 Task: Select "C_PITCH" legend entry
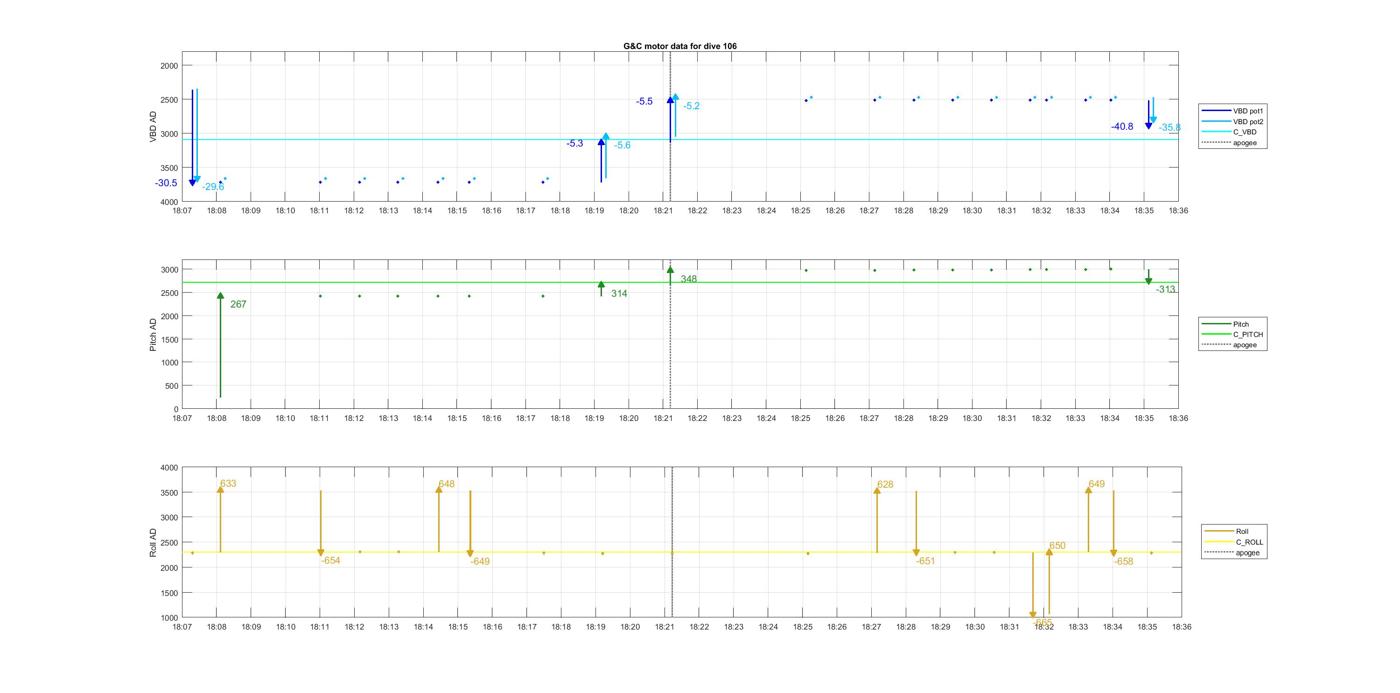[1233, 334]
